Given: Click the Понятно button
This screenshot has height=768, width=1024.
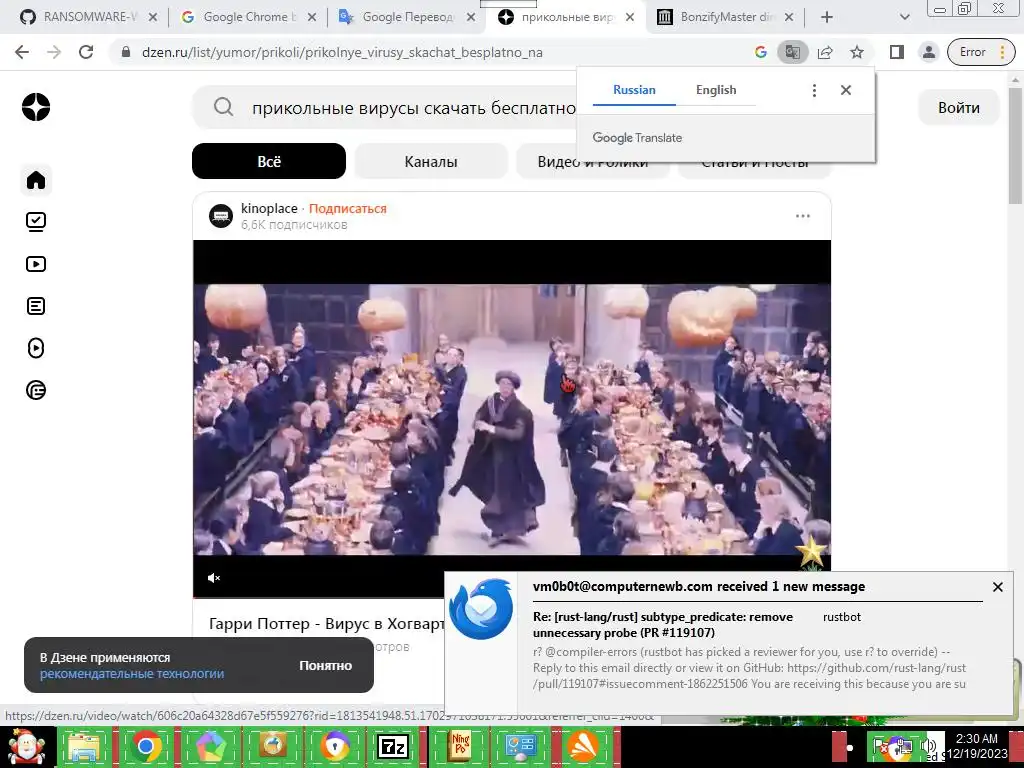Looking at the screenshot, I should 325,665.
